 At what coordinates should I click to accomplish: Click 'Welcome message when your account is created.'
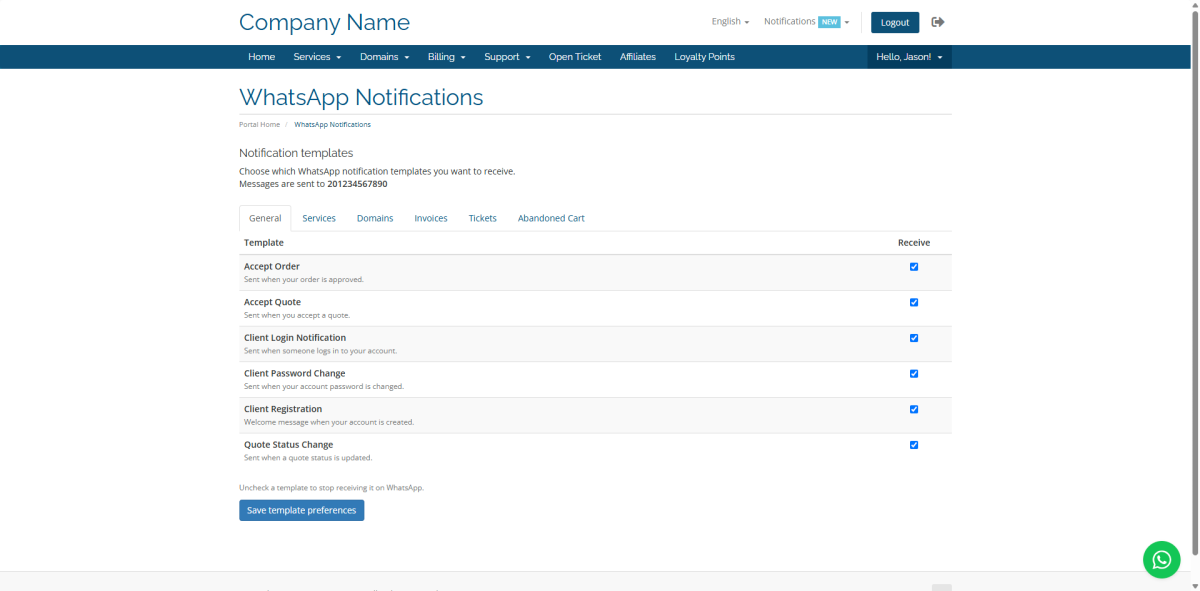(x=329, y=422)
